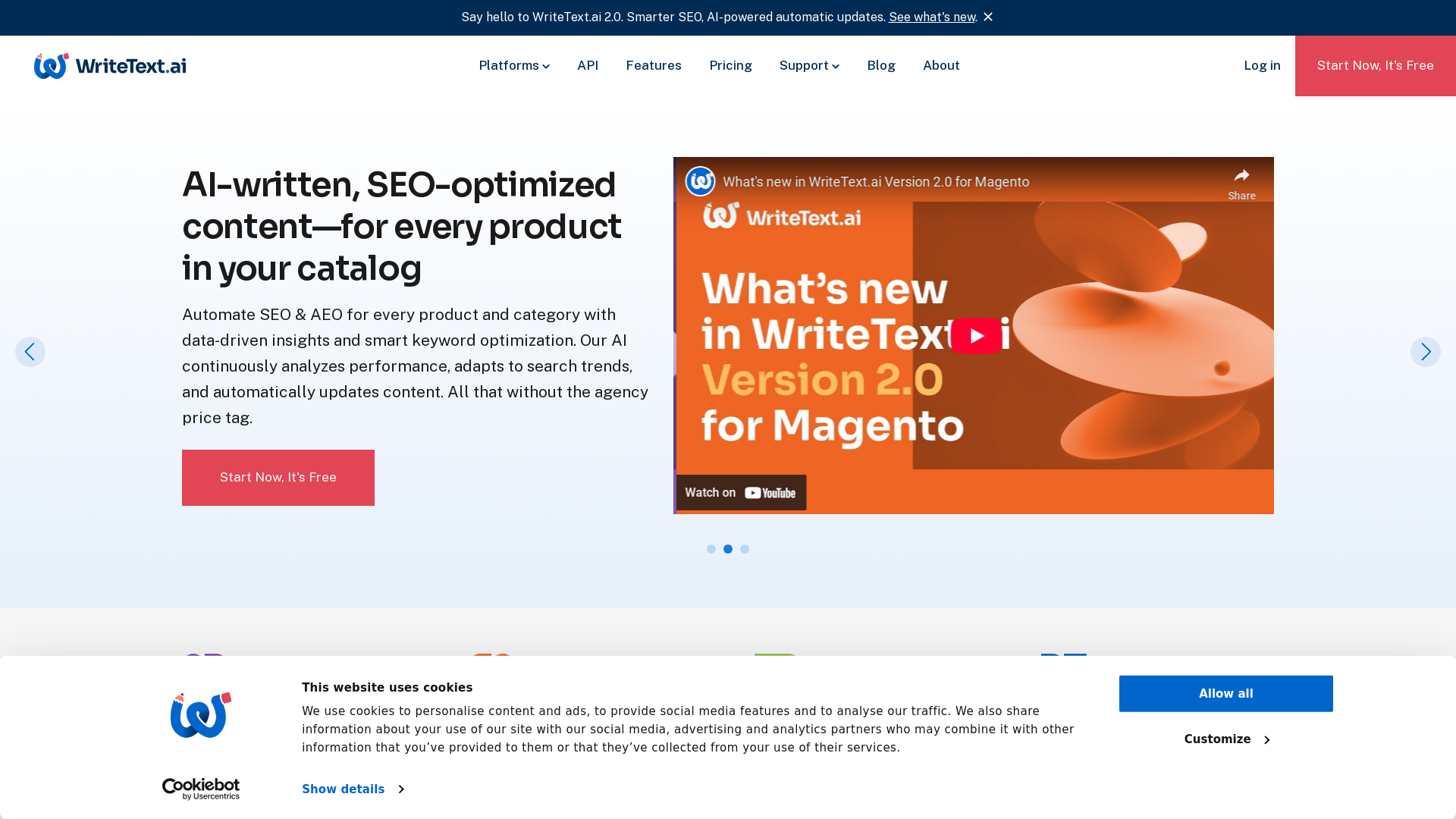Show cookie details
Viewport: 1456px width, 819px height.
click(353, 789)
